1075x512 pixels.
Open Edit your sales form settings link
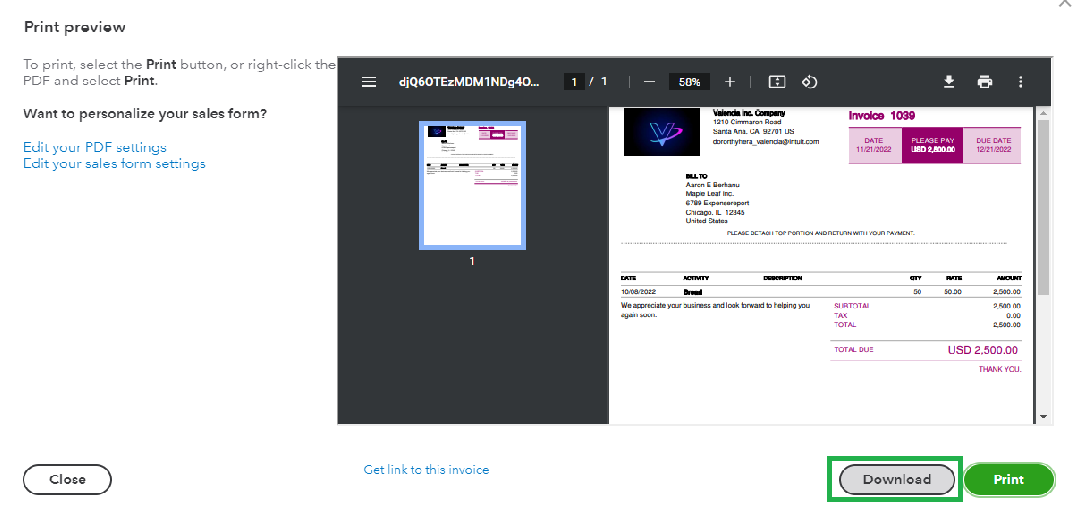pyautogui.click(x=114, y=164)
